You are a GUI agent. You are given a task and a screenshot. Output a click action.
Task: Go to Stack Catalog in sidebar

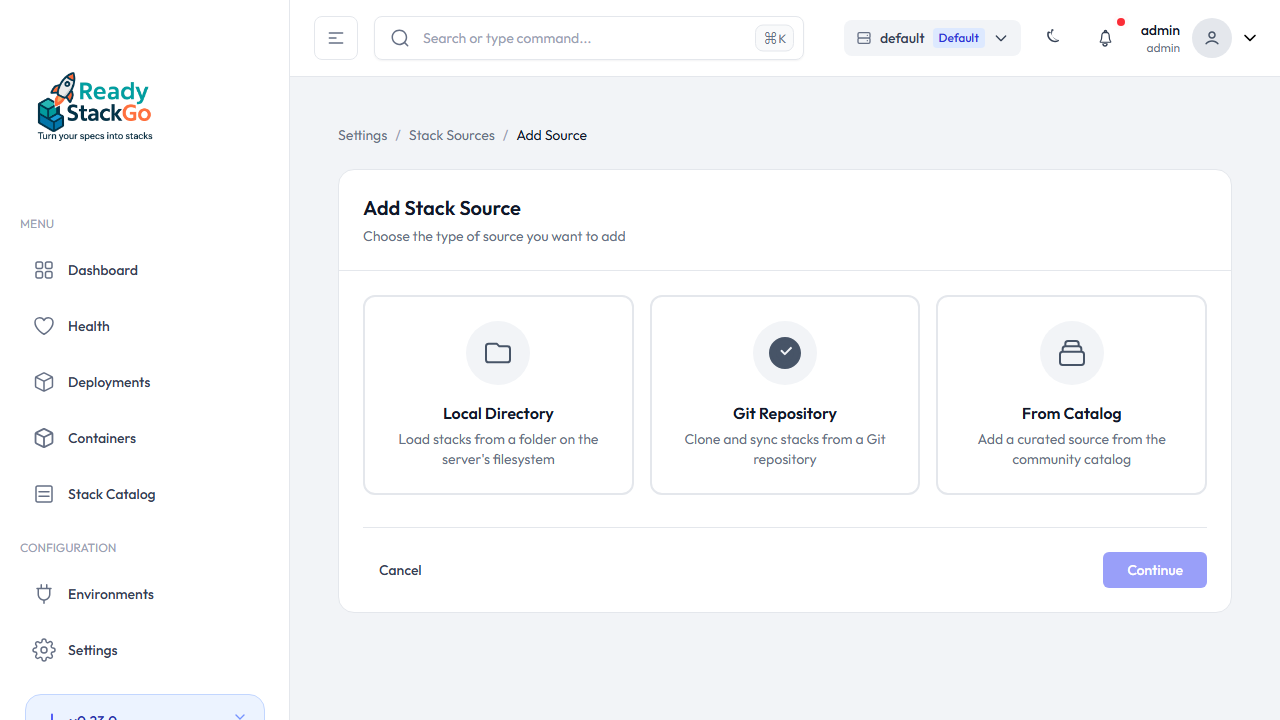(x=111, y=494)
